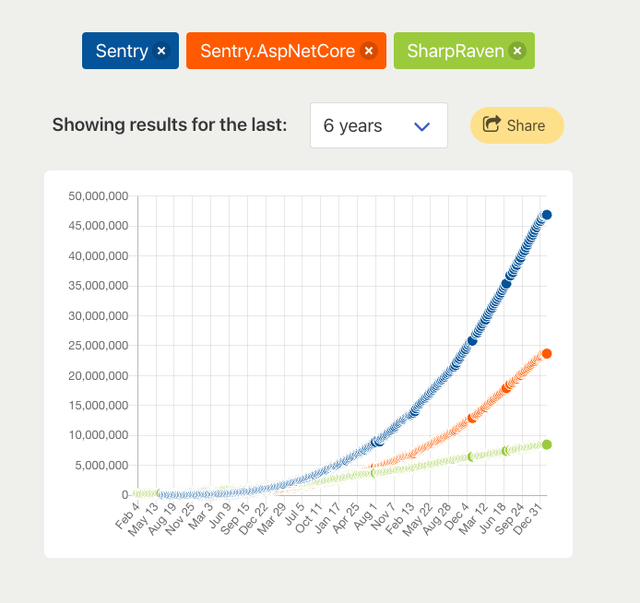
Task: Select the blue Sentry tag label
Action: click(122, 51)
